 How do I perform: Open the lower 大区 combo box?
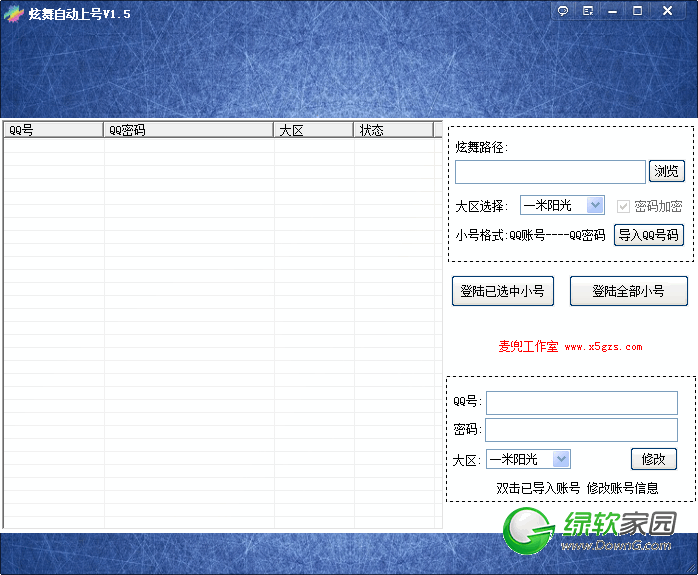tap(528, 459)
